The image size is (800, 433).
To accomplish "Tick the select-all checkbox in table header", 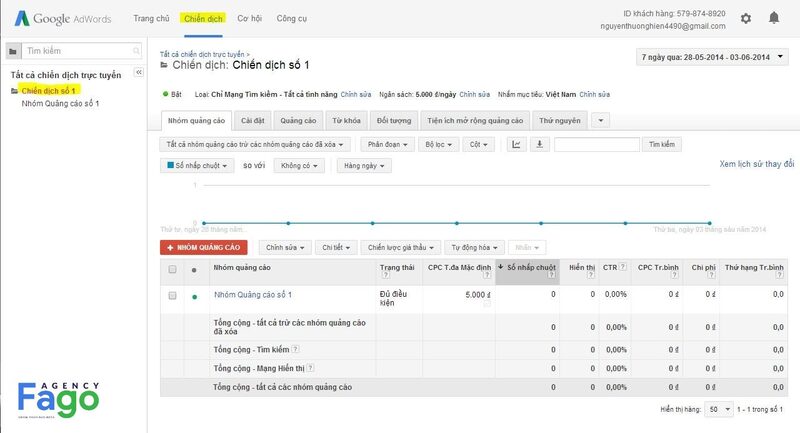I will tap(172, 270).
